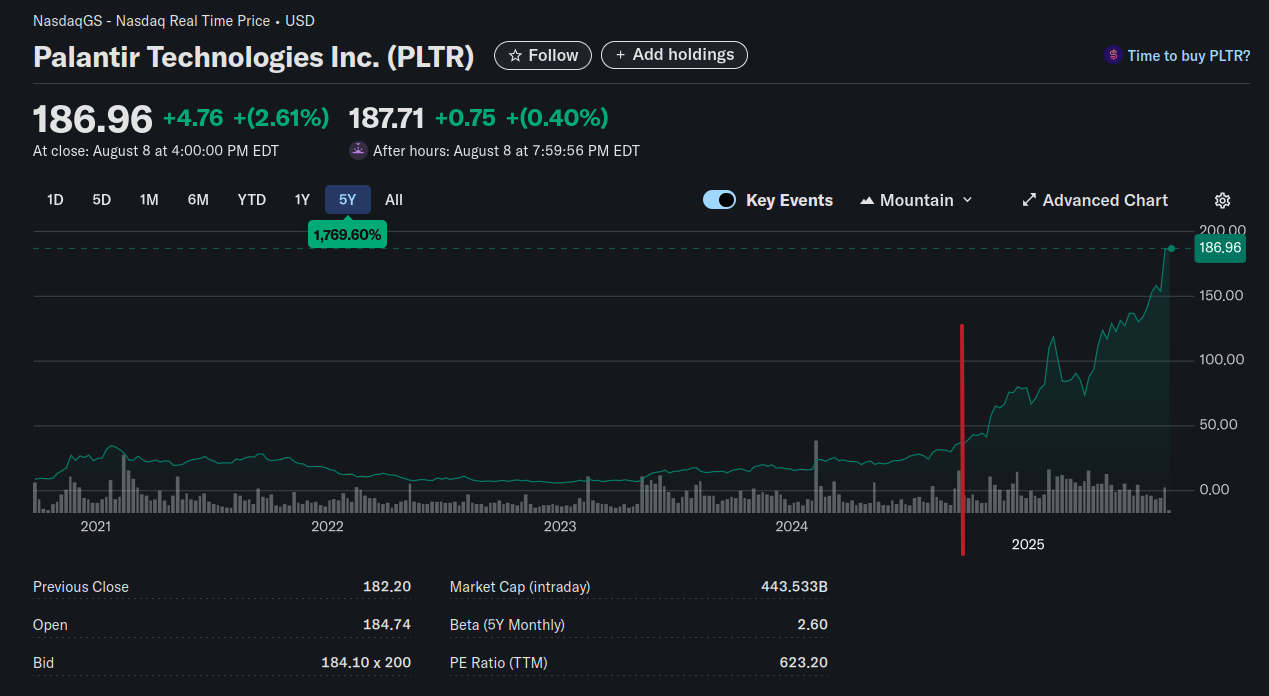The width and height of the screenshot is (1269, 696).
Task: Click the 623.20 PE ratio value
Action: pyautogui.click(x=804, y=663)
